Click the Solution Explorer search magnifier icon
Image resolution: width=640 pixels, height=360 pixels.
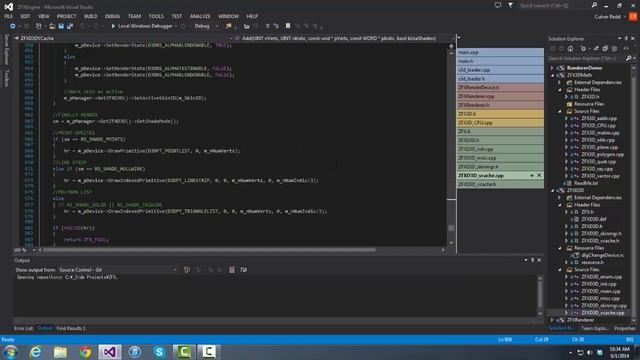[628, 58]
